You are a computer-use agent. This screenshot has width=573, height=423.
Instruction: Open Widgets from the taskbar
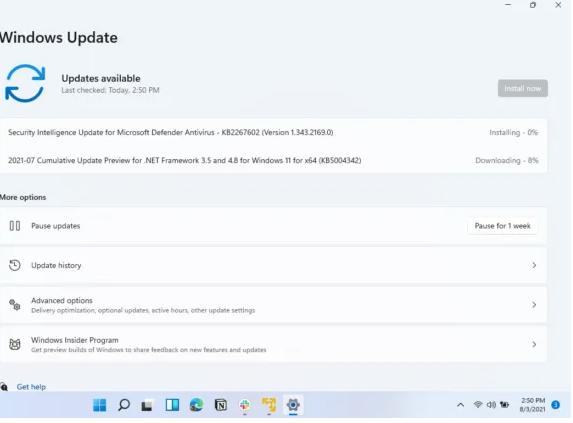click(x=172, y=405)
